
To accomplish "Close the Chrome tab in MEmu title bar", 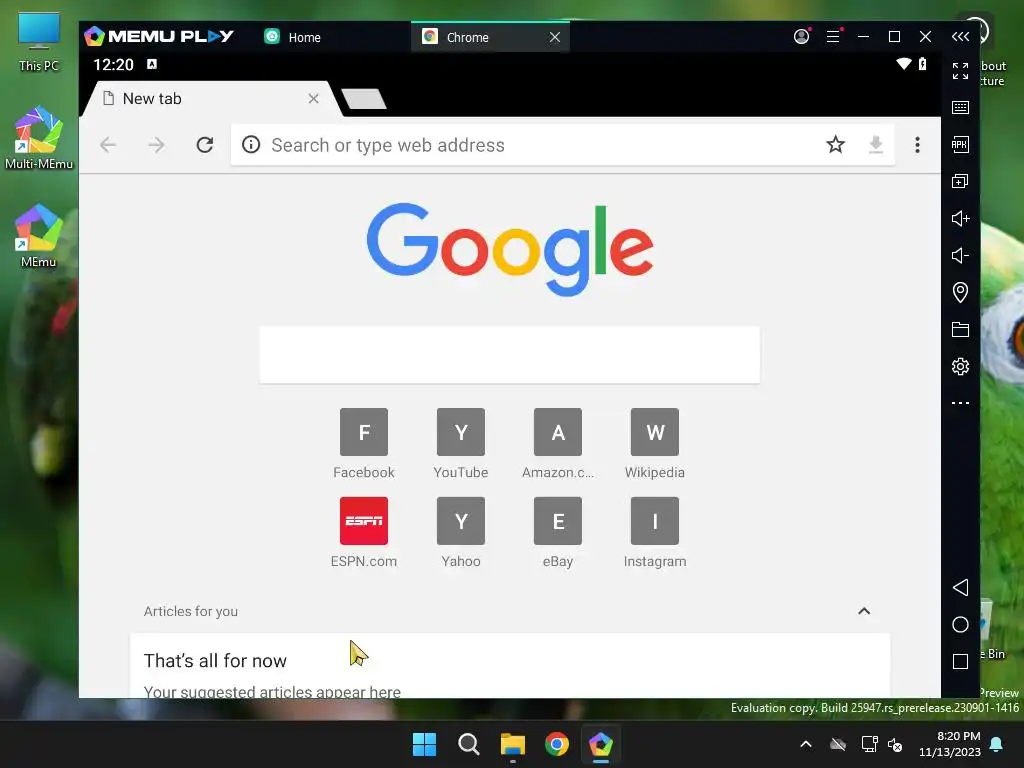I will [554, 37].
